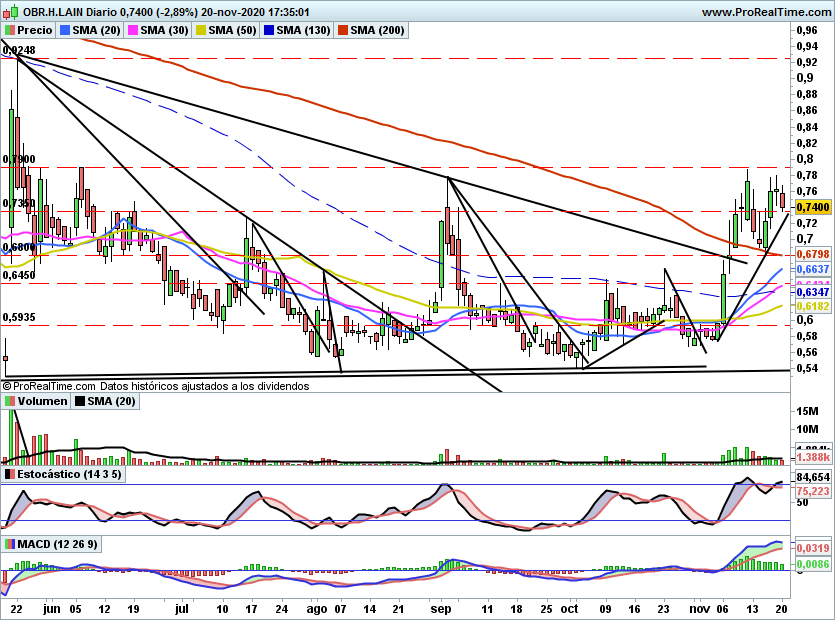The width and height of the screenshot is (835, 620).
Task: Click the SMA (200) red legend icon
Action: [x=343, y=30]
